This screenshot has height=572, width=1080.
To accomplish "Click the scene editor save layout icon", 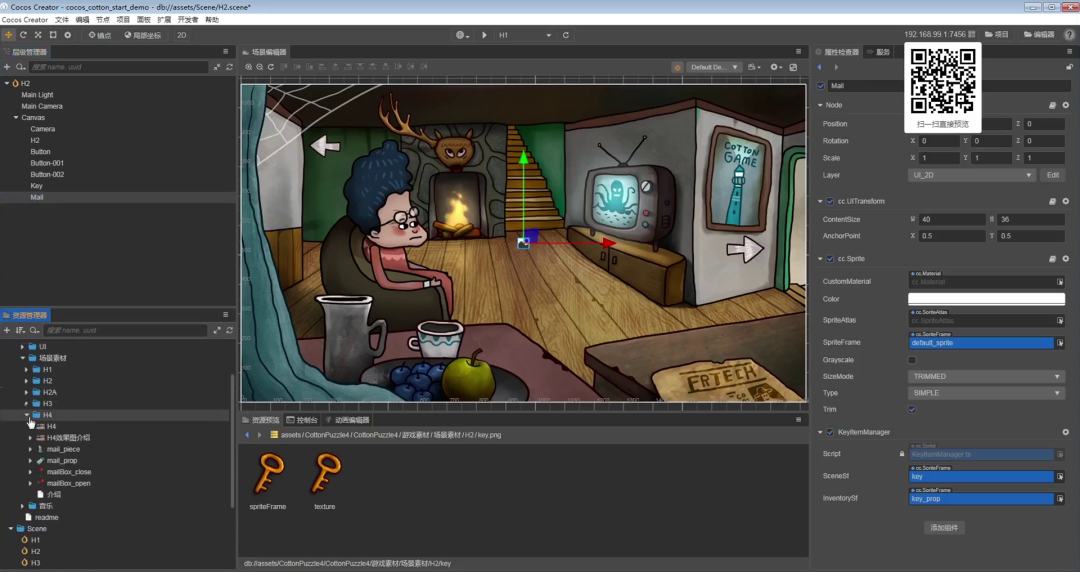I will 793,68.
